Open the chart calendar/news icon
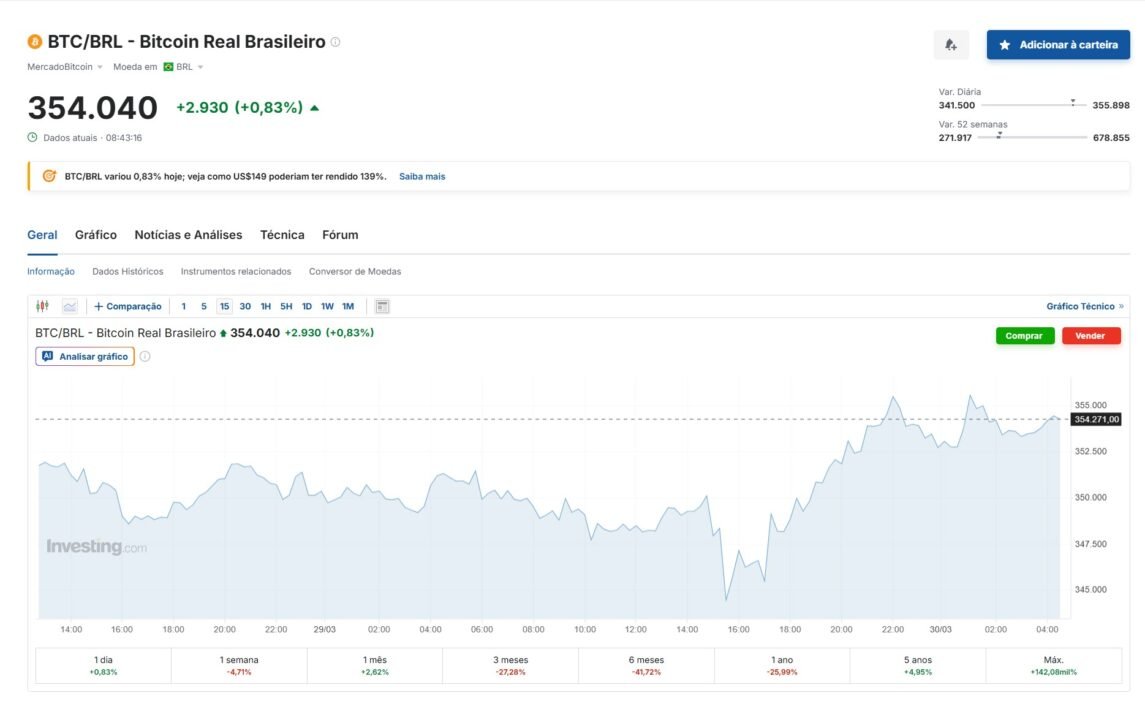 (x=382, y=306)
